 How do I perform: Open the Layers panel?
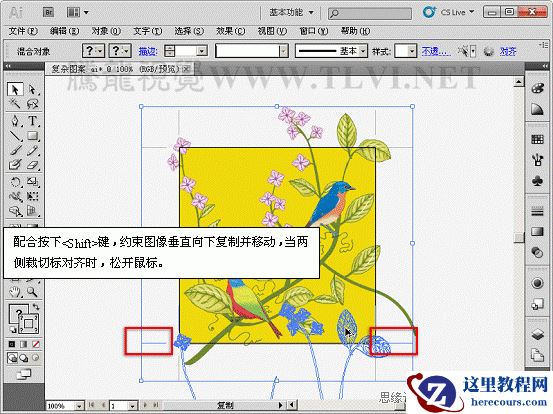pos(537,334)
